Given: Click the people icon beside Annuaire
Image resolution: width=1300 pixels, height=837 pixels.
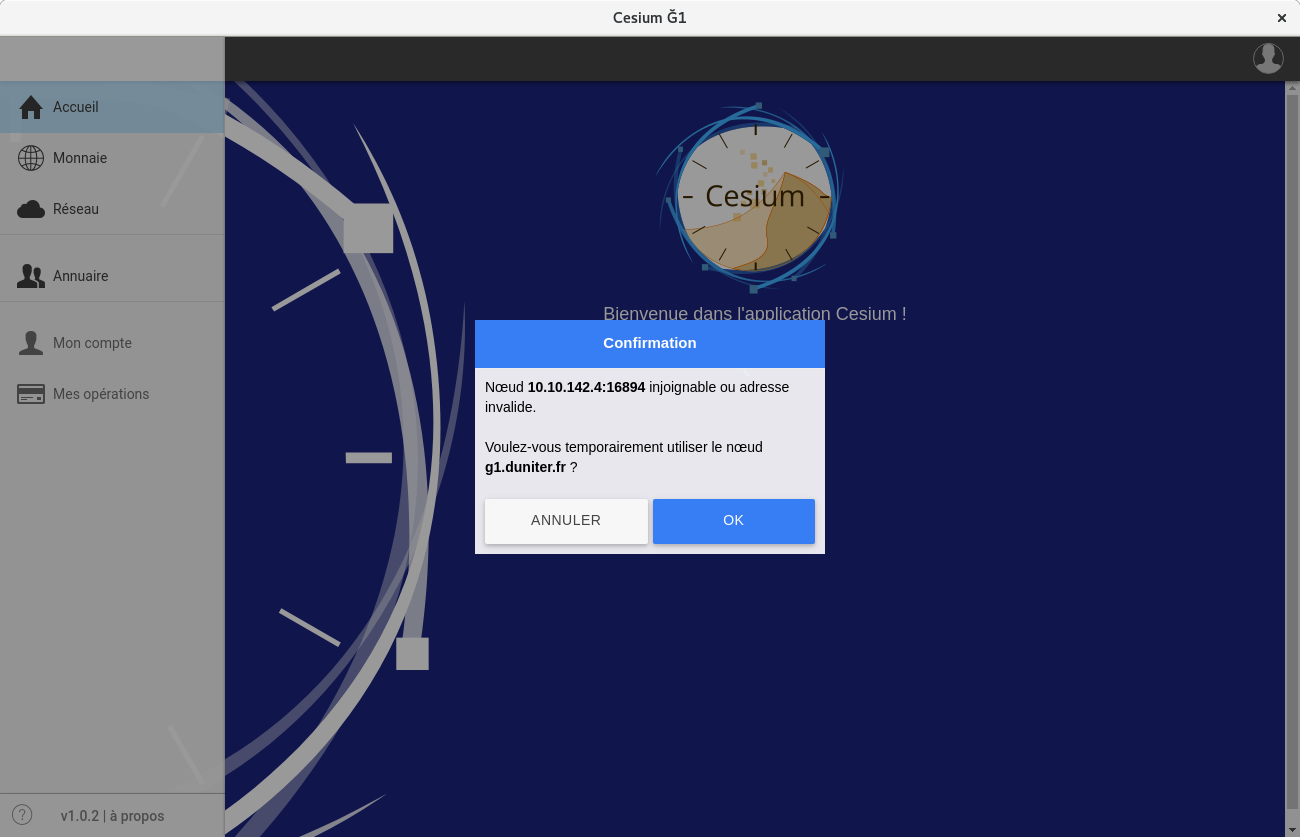Looking at the screenshot, I should tap(31, 276).
